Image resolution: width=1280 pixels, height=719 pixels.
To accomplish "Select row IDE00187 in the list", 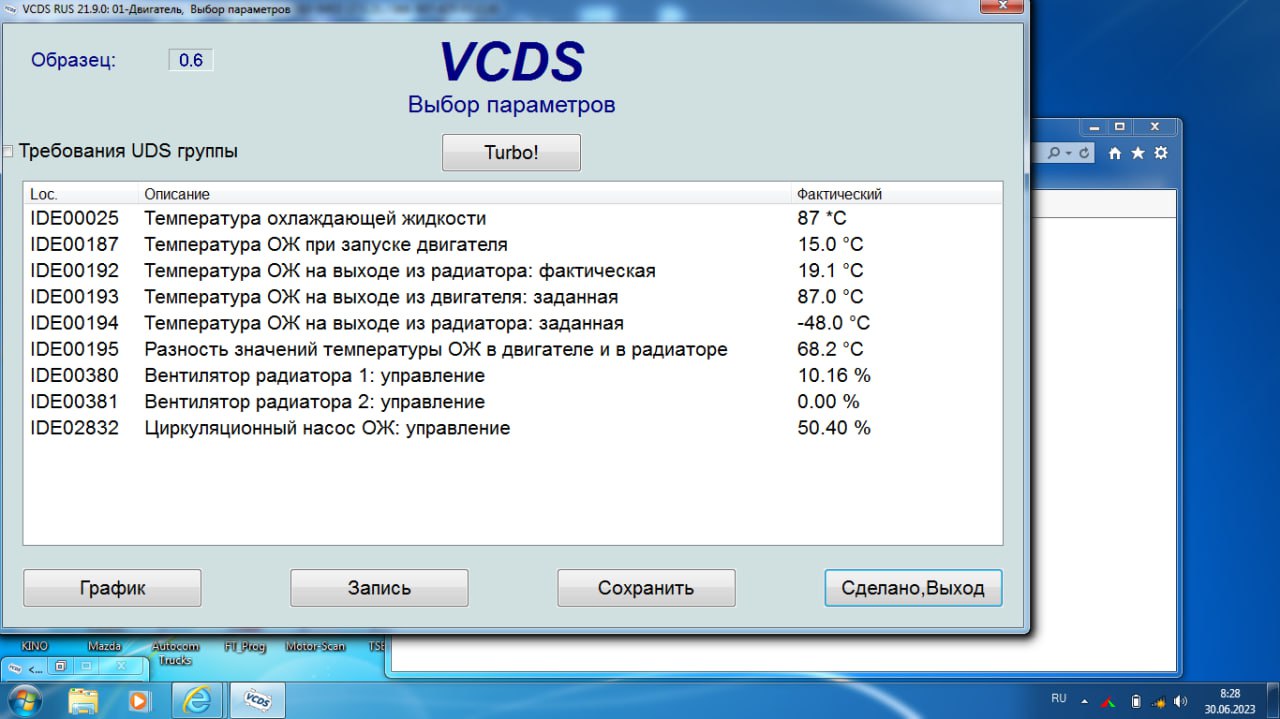I will [x=512, y=244].
